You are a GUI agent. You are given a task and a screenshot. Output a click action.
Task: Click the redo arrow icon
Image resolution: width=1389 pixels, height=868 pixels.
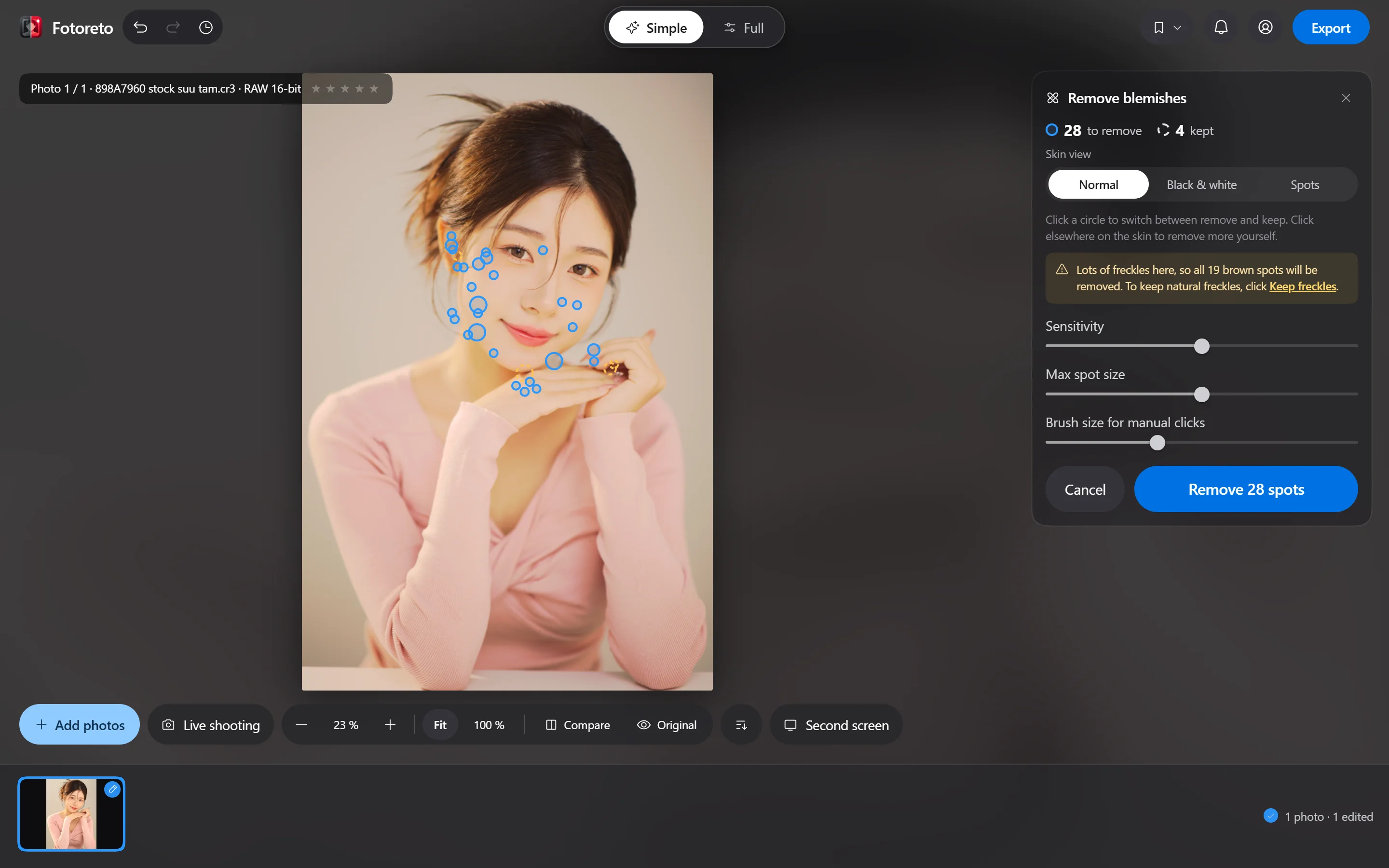click(173, 27)
